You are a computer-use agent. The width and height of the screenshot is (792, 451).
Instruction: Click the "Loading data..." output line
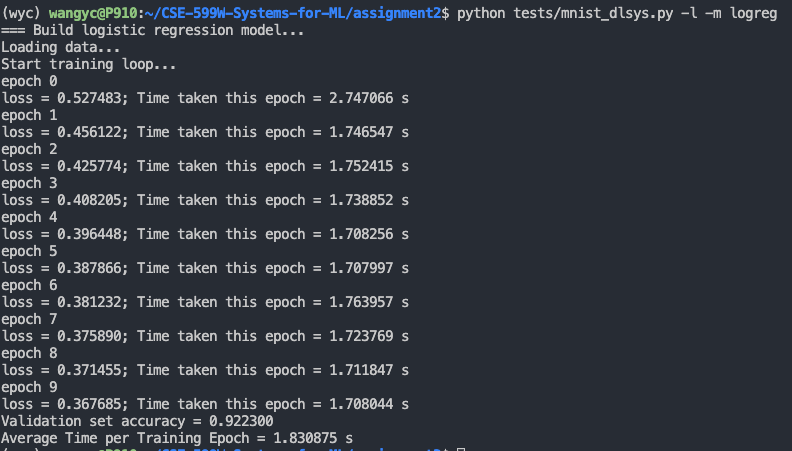click(x=60, y=47)
